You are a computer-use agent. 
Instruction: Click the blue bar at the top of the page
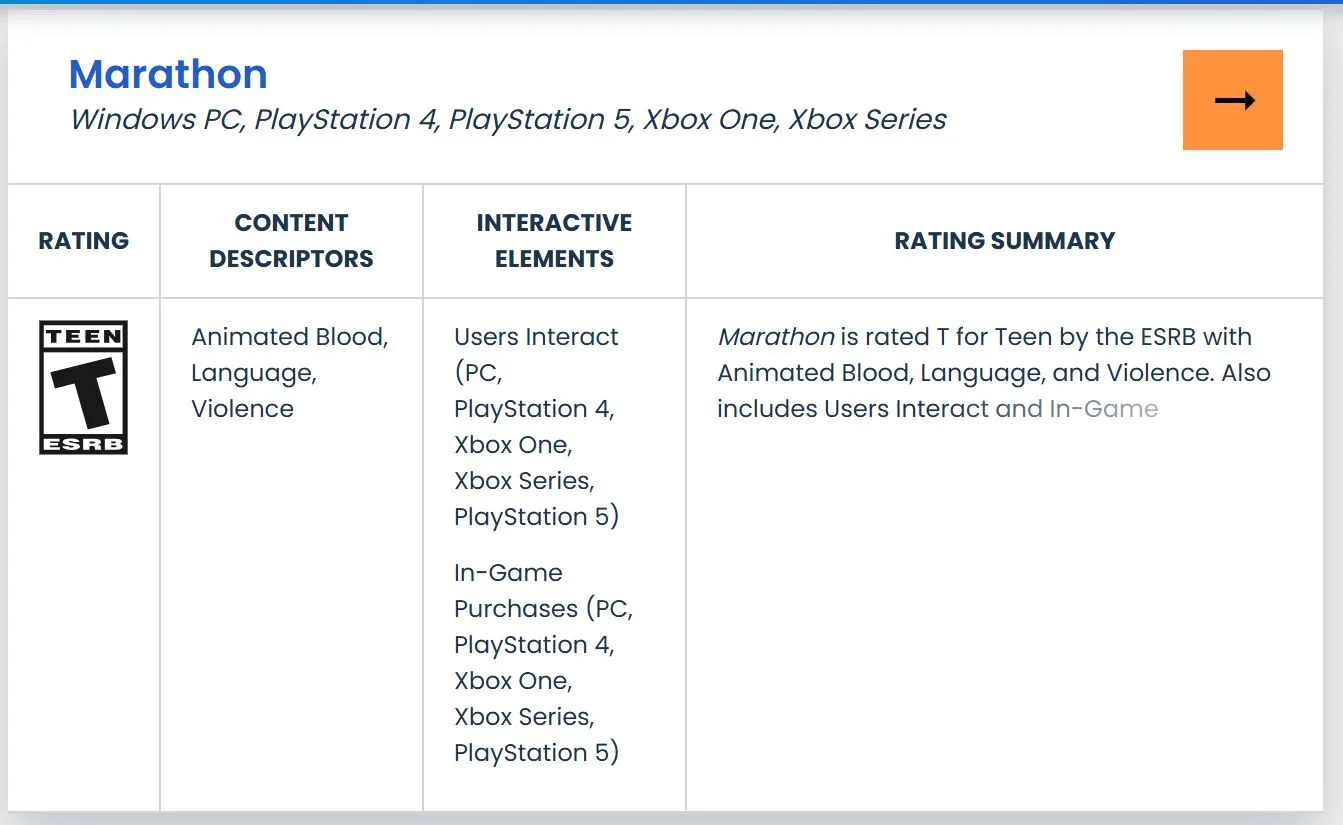(671, 5)
